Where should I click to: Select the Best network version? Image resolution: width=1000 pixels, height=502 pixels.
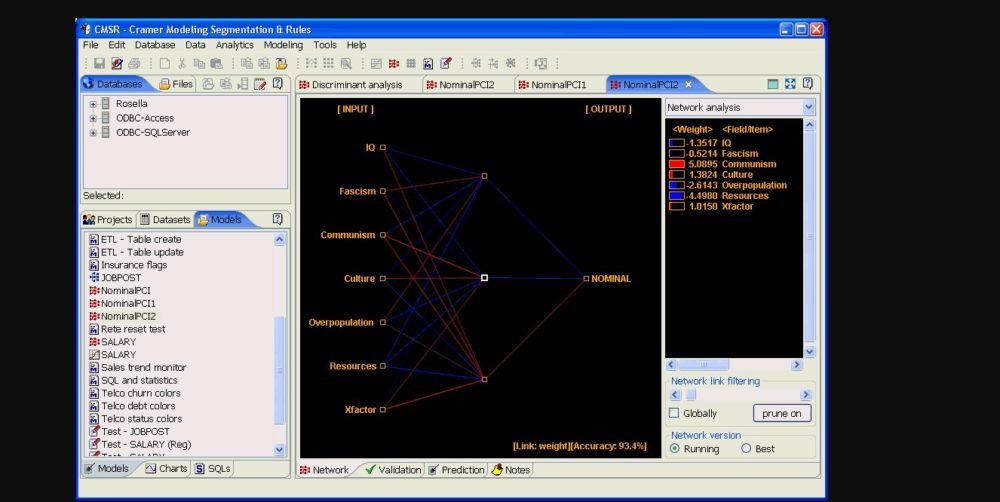[x=746, y=449]
